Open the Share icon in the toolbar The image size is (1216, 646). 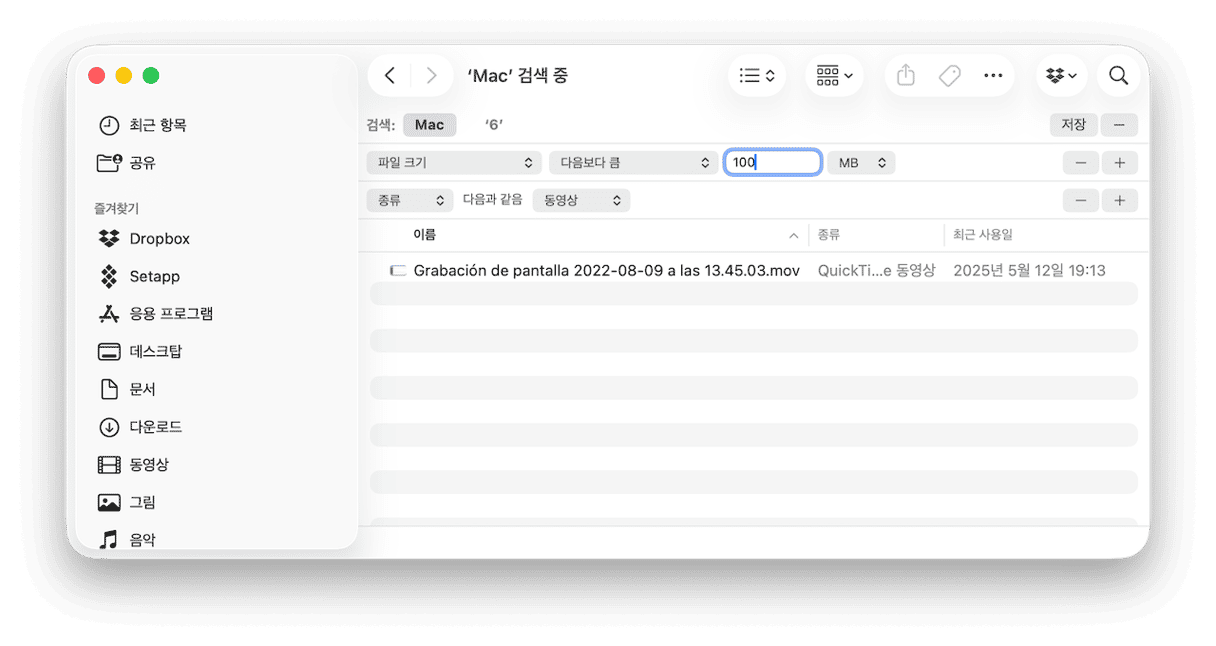(905, 75)
